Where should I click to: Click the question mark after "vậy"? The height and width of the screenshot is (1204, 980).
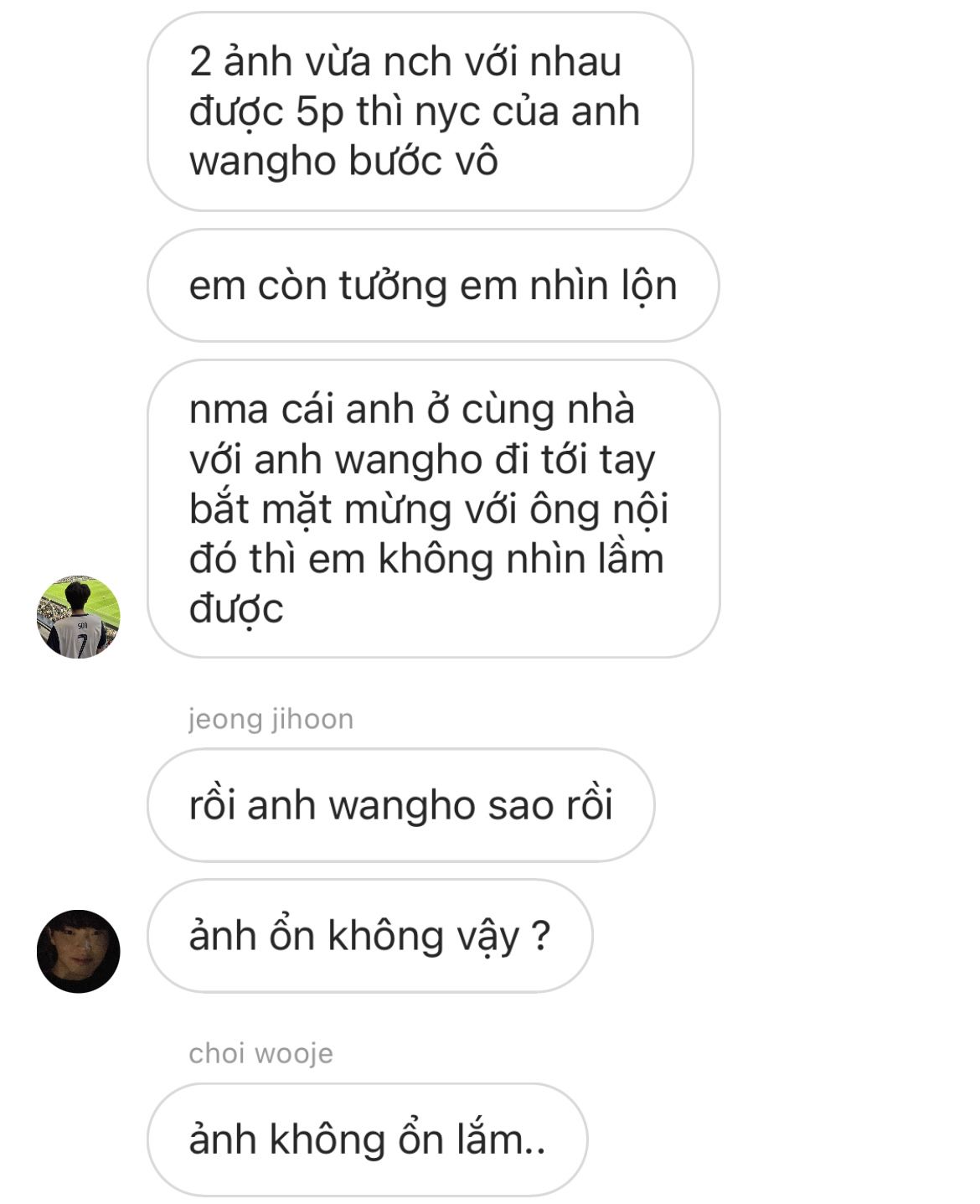pyautogui.click(x=541, y=936)
